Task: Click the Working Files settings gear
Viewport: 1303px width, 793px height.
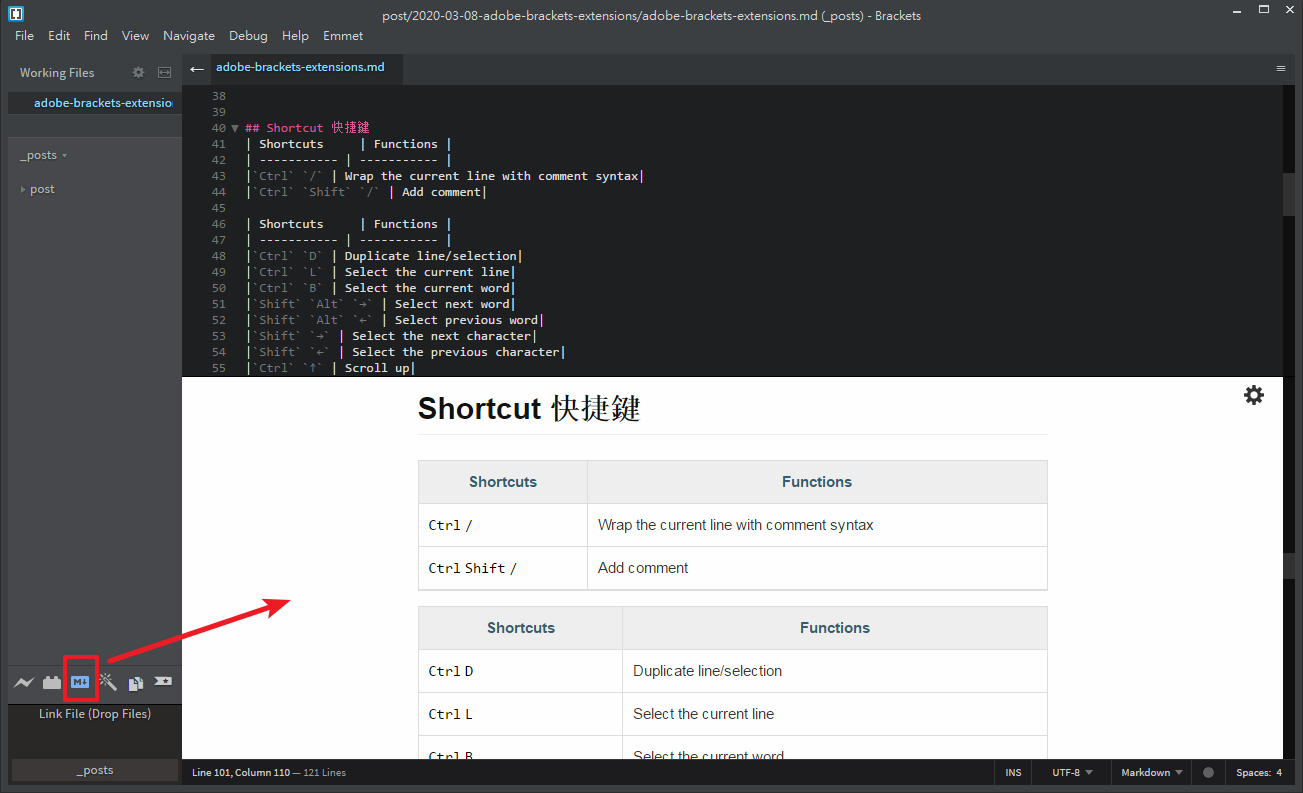Action: tap(137, 72)
